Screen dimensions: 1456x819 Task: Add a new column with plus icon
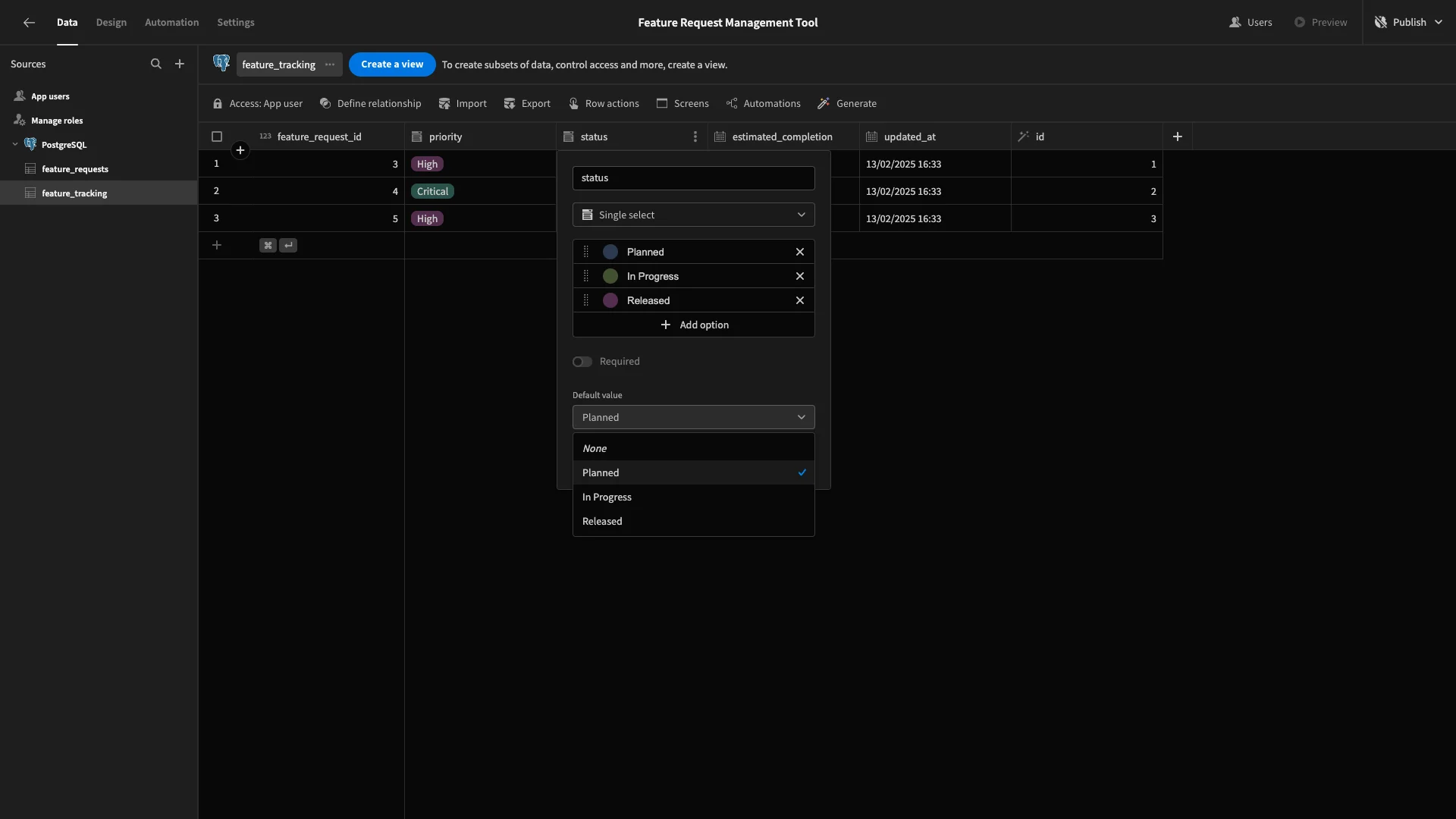click(x=1178, y=136)
